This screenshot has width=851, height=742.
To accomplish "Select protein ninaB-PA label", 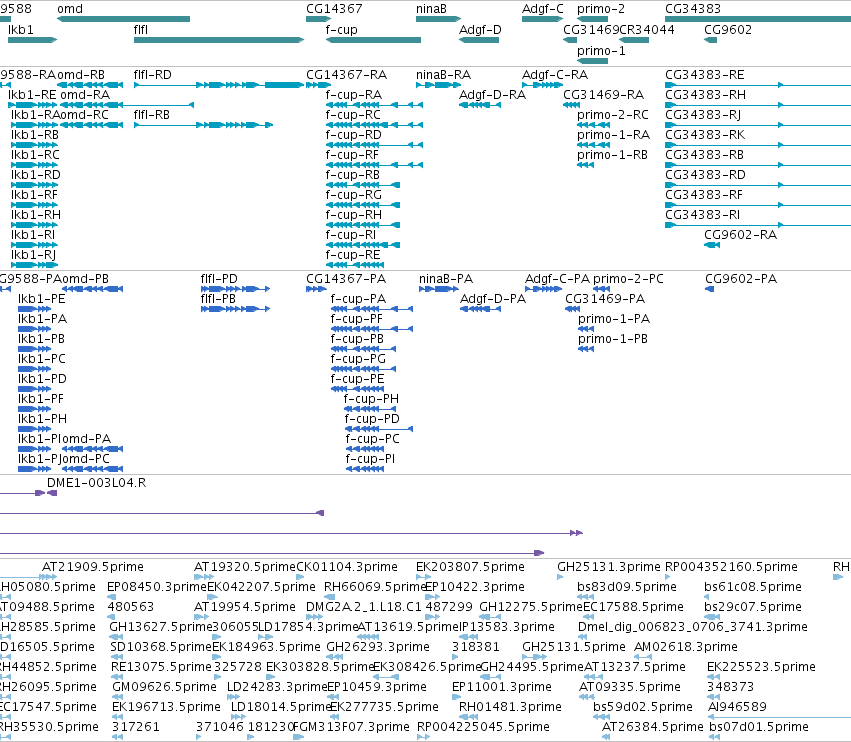I will tap(446, 278).
